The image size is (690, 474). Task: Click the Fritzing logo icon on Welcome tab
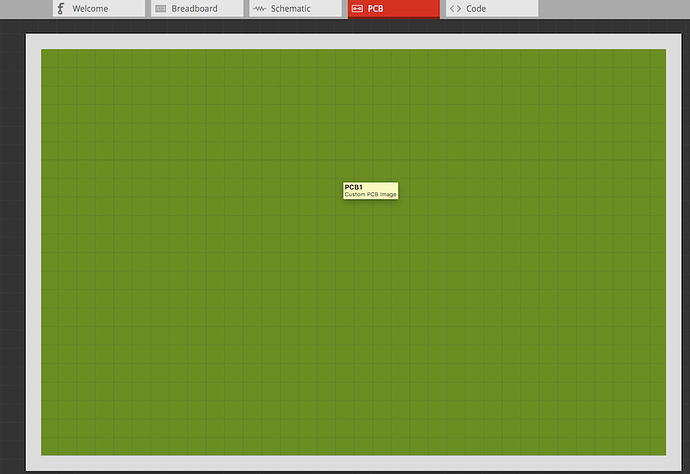click(x=61, y=8)
